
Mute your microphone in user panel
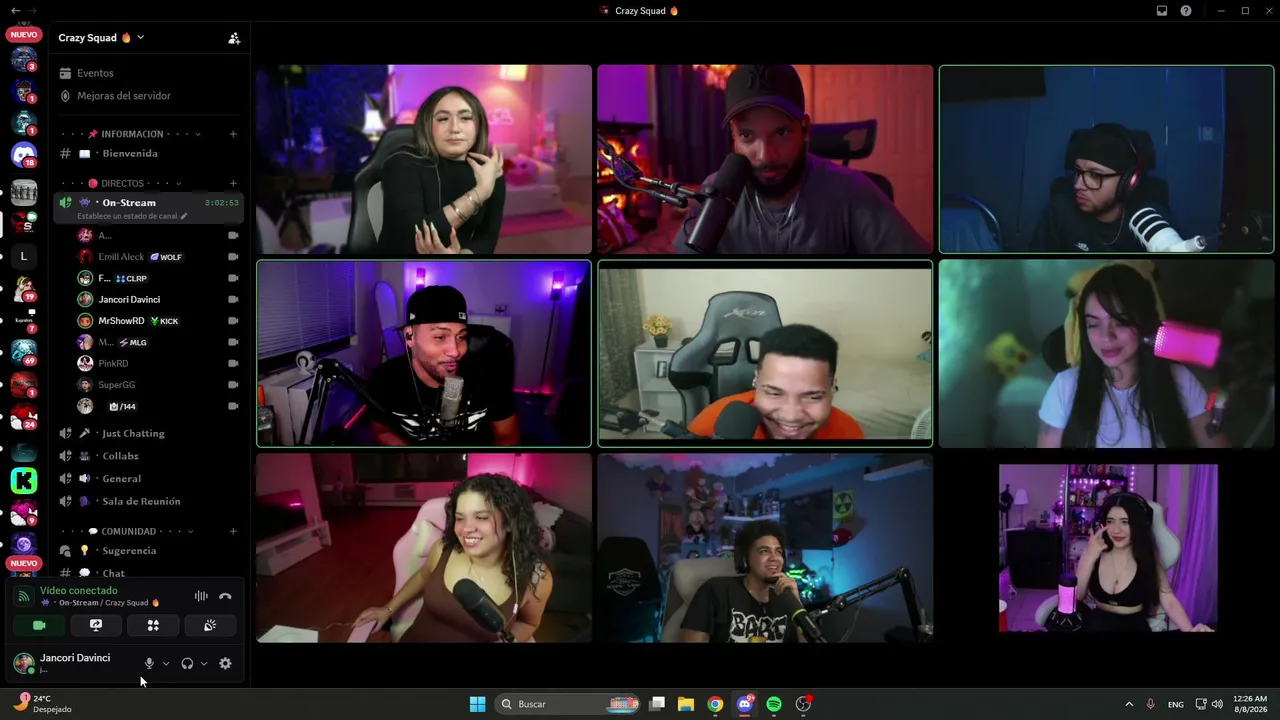tap(149, 663)
